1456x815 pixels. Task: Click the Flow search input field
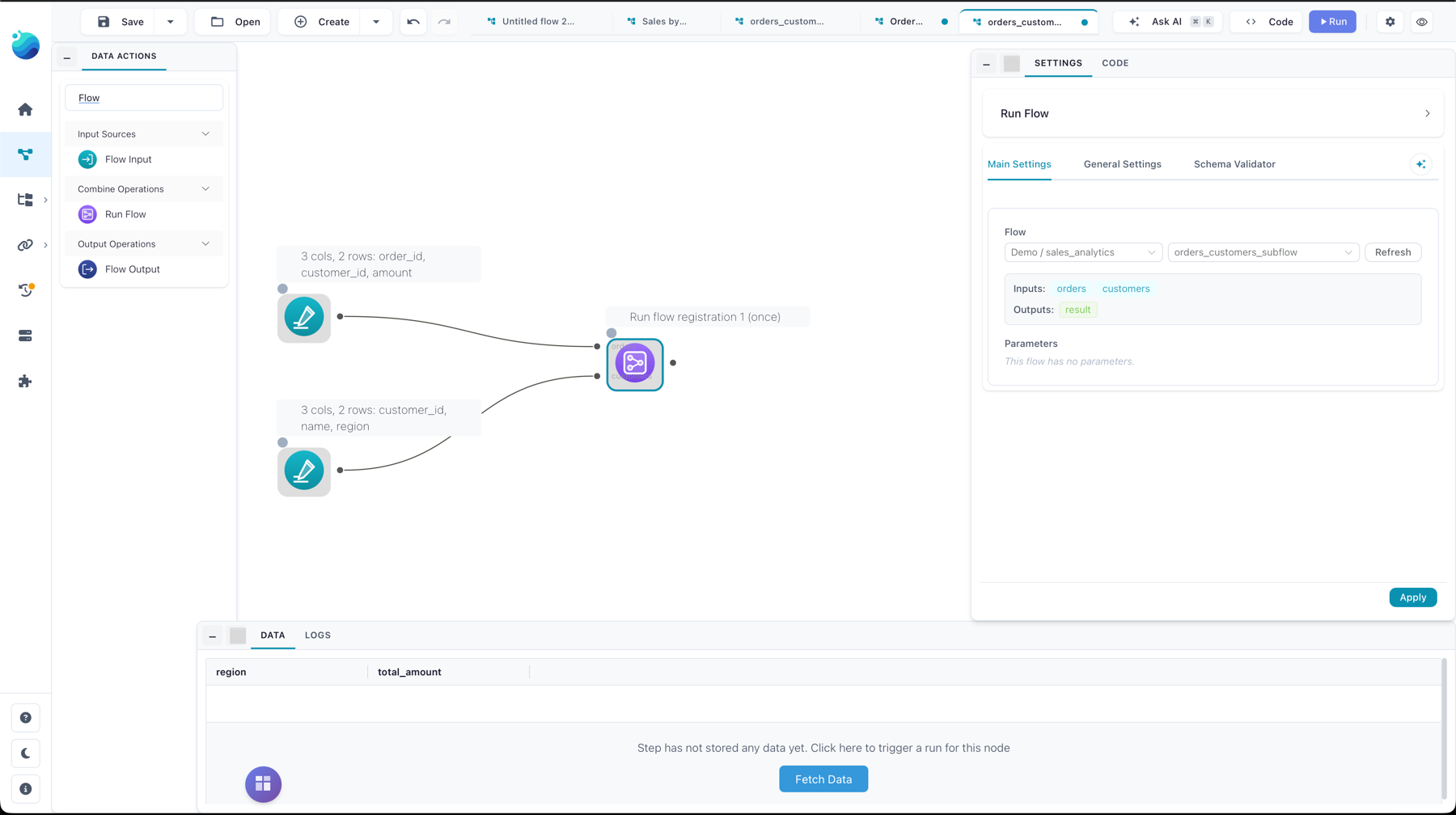pos(144,98)
